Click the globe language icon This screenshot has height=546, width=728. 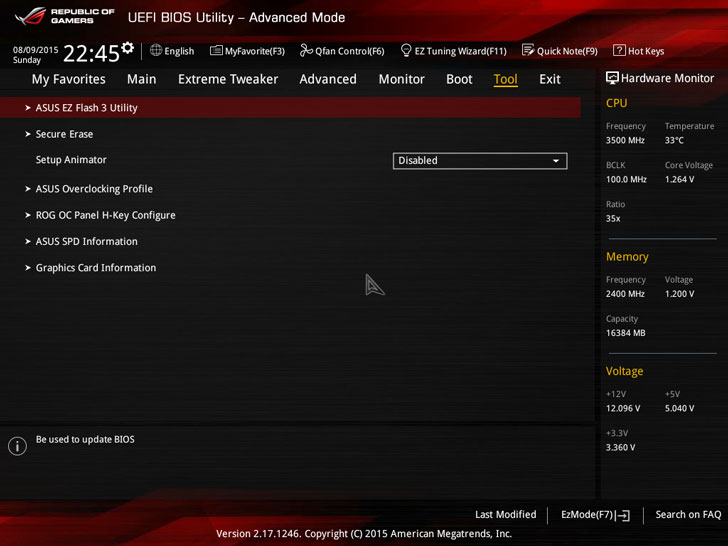tap(156, 51)
